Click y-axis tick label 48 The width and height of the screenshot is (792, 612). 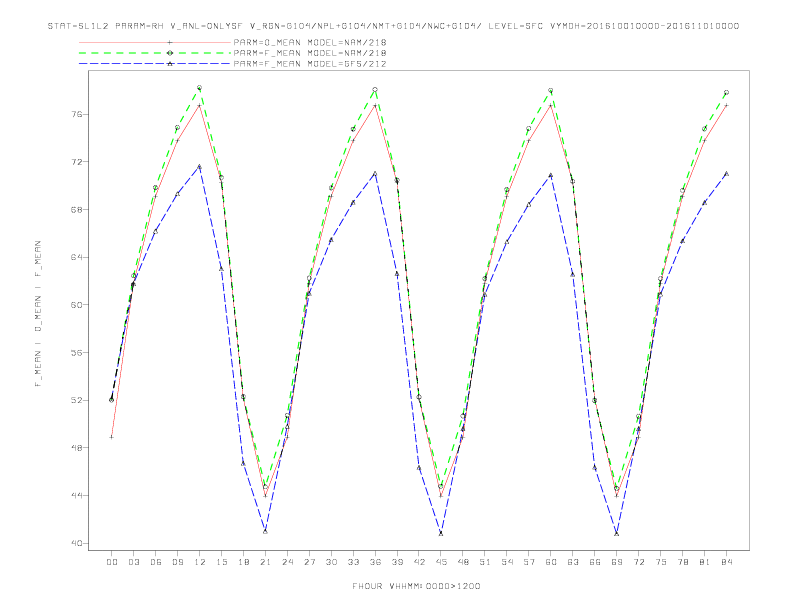tap(78, 448)
